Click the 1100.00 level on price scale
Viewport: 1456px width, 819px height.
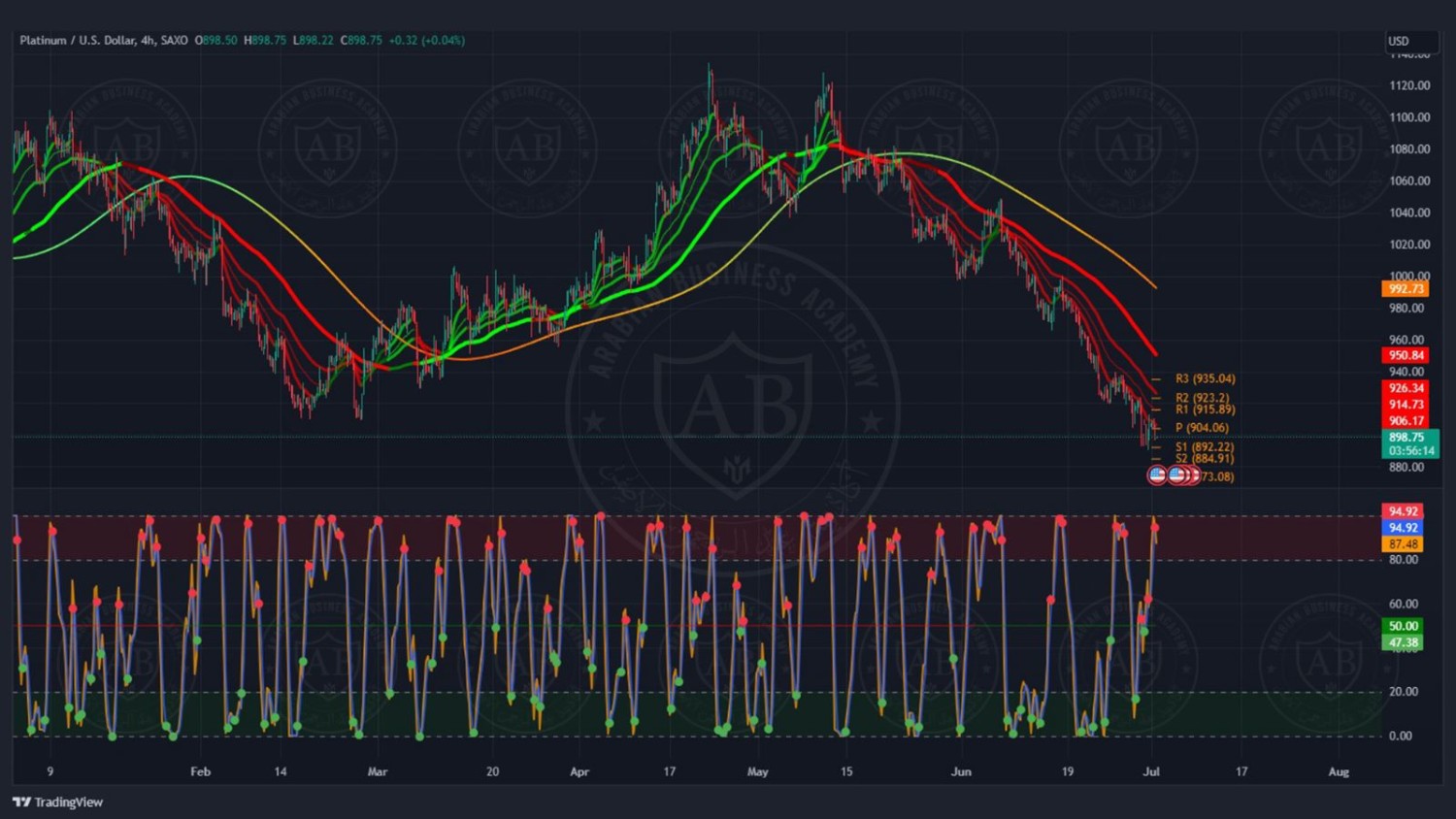1409,117
